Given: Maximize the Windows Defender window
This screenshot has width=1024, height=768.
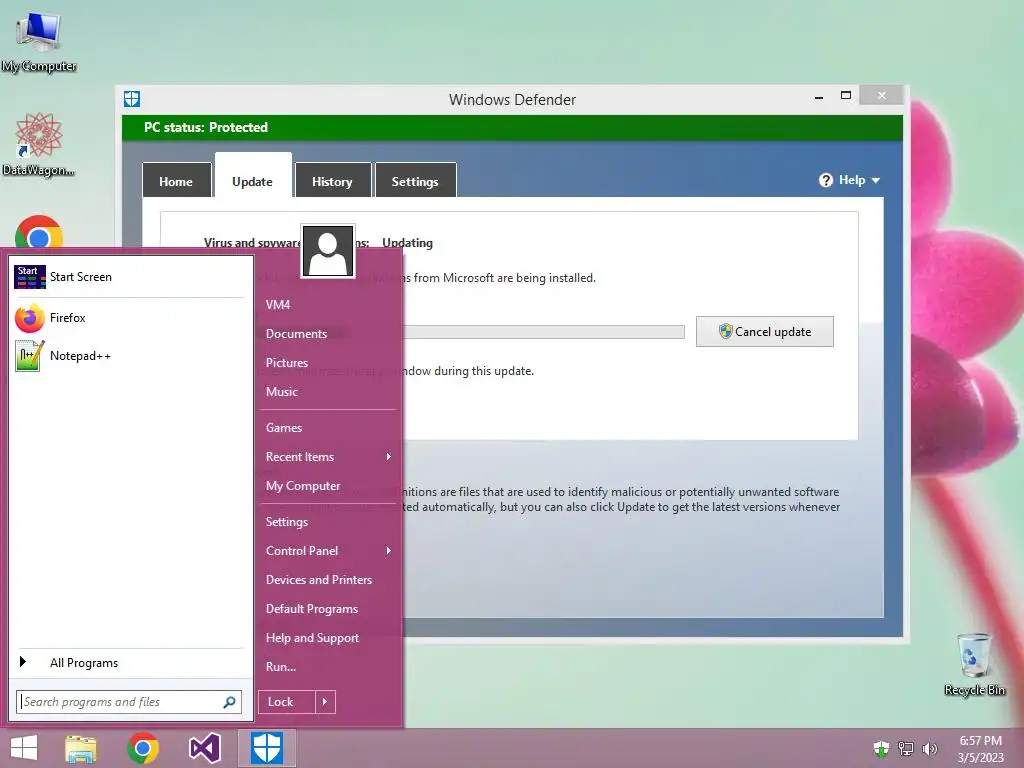Looking at the screenshot, I should [846, 96].
